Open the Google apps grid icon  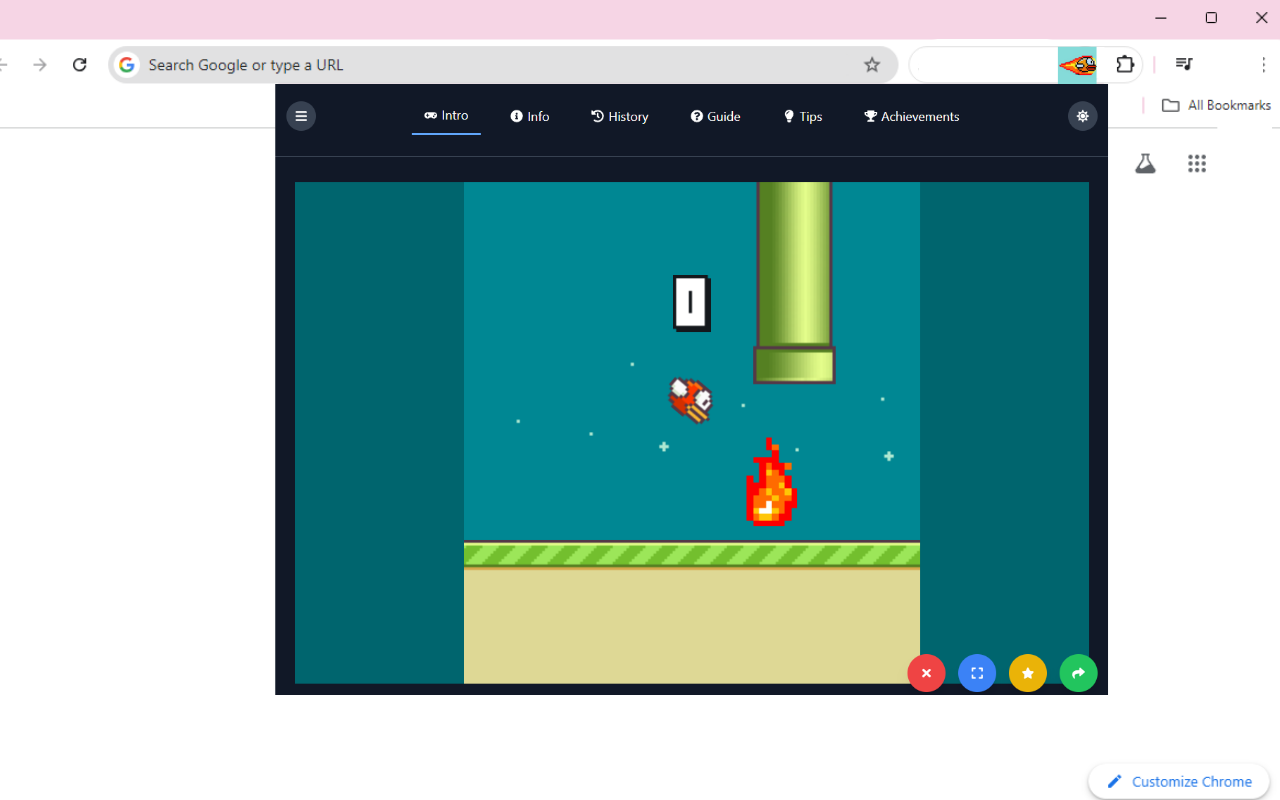tap(1197, 163)
